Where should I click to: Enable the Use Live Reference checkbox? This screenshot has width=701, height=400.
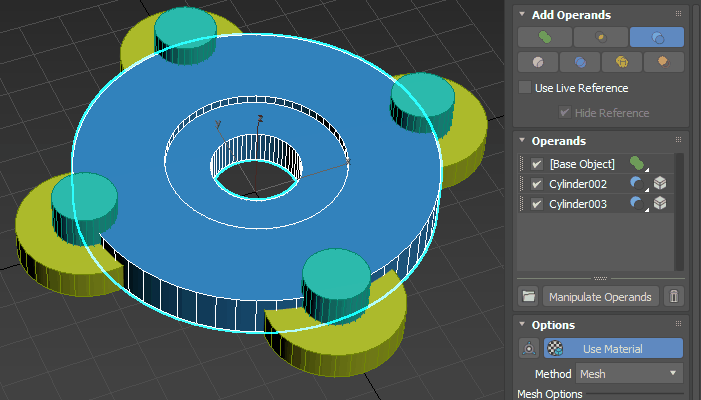pos(525,87)
